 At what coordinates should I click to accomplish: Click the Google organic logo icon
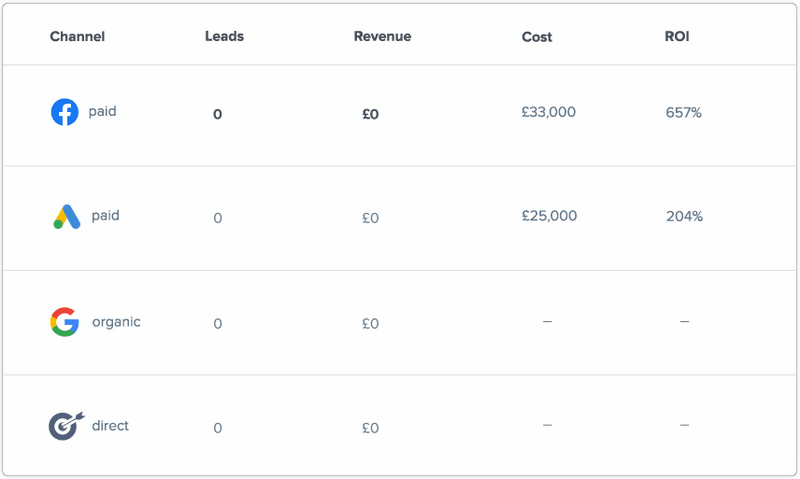(x=64, y=322)
